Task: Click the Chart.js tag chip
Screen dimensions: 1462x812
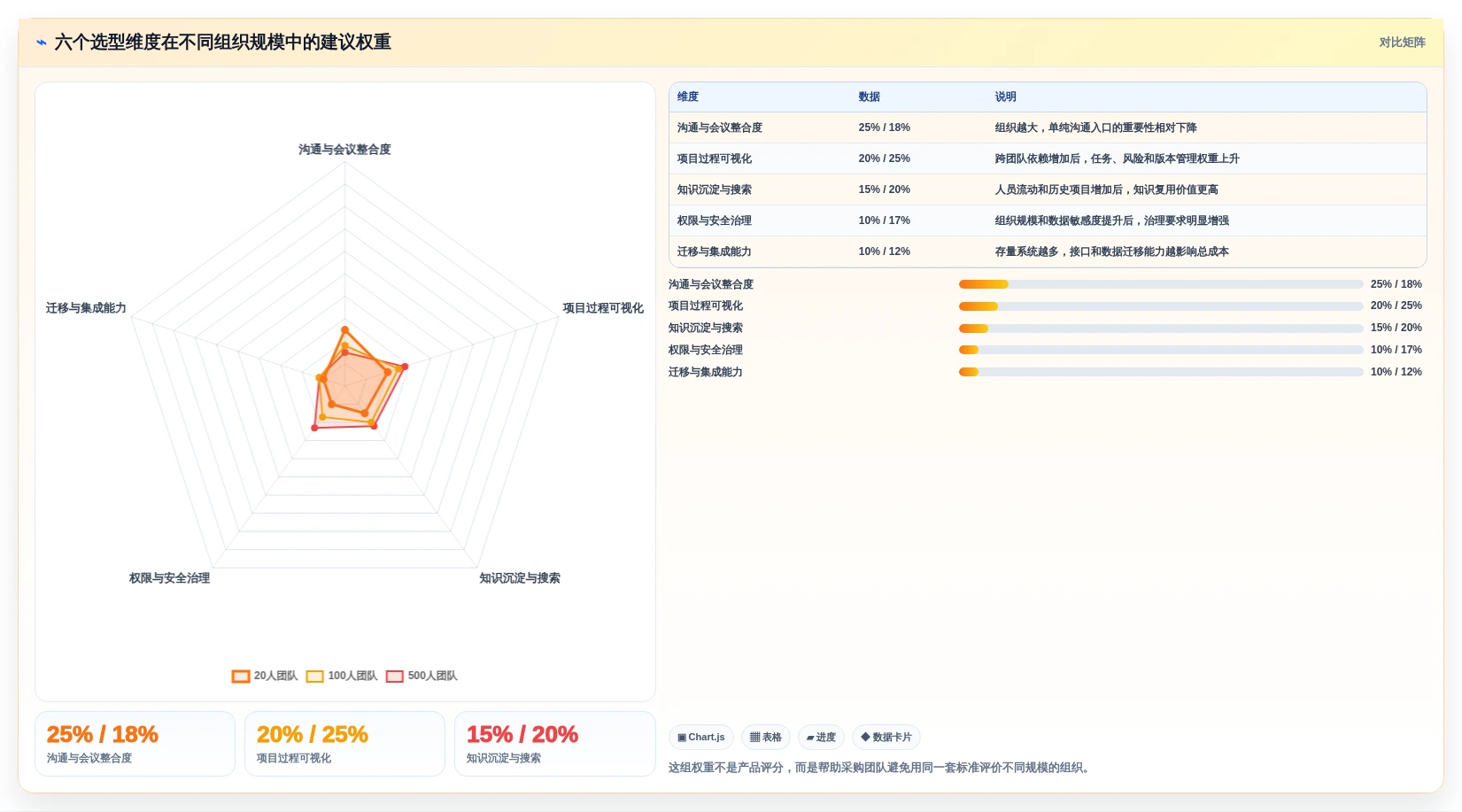Action: 701,737
